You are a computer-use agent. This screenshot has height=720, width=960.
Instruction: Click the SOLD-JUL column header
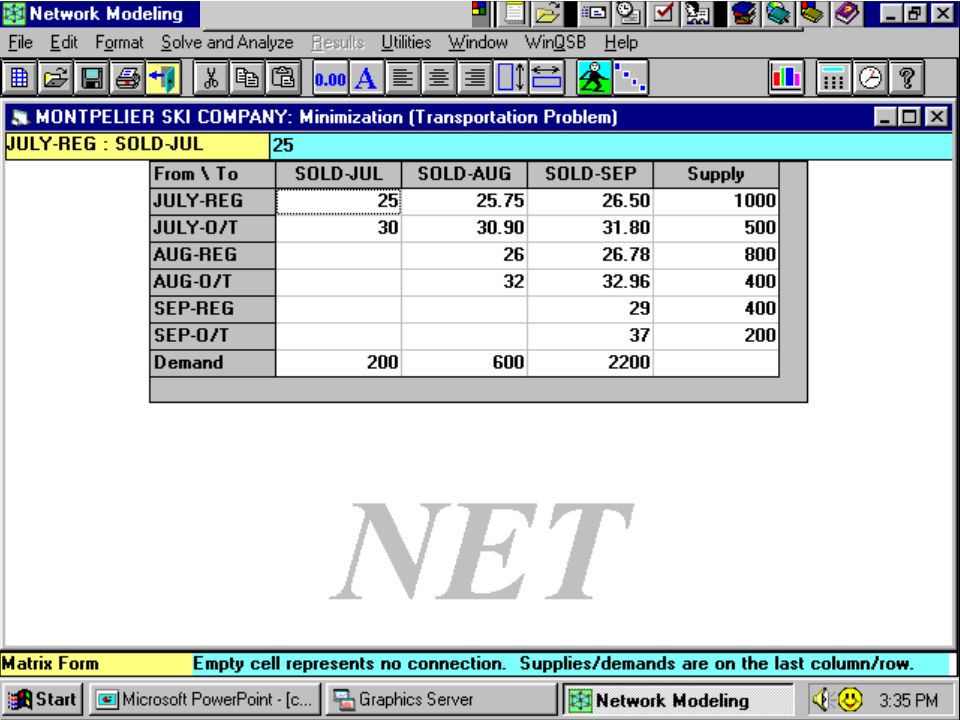[x=339, y=174]
